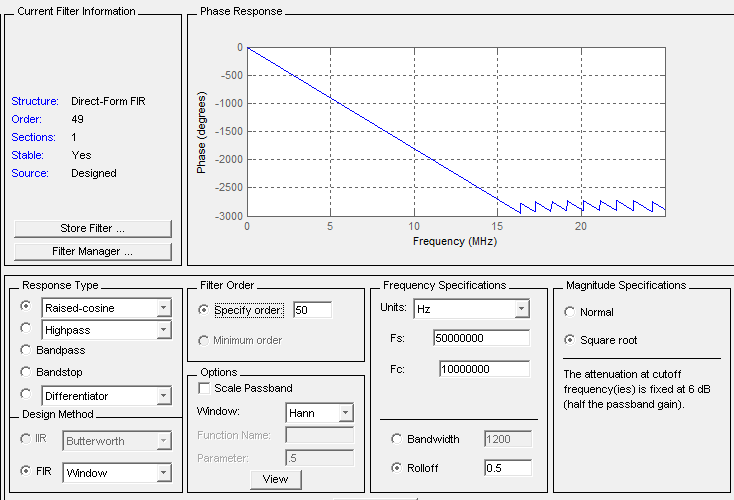The width and height of the screenshot is (734, 500).
Task: Choose the Bandpass response type
Action: [26, 351]
